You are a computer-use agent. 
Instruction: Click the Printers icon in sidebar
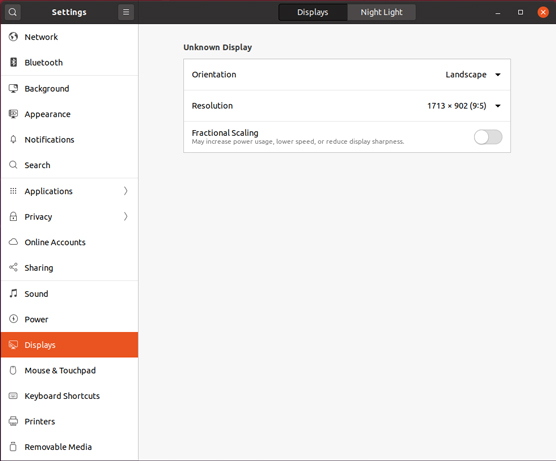click(x=13, y=421)
